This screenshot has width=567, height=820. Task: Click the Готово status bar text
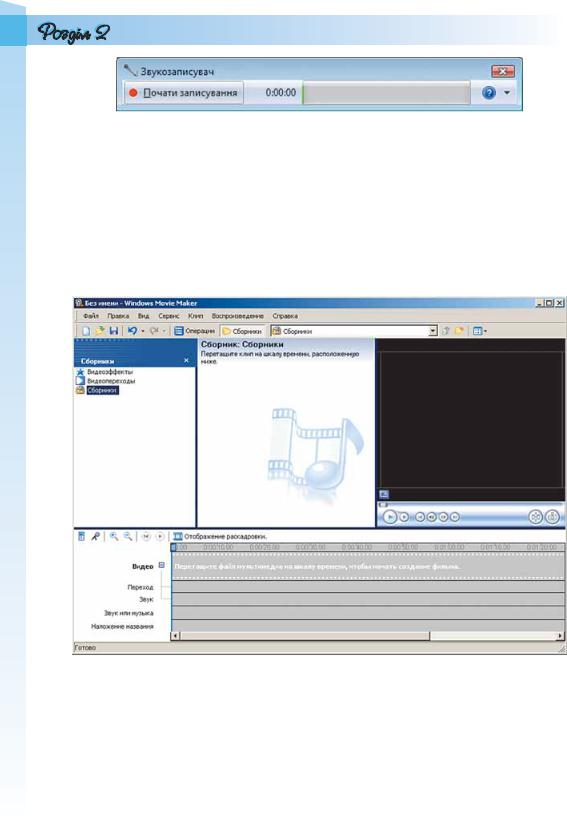coord(85,647)
